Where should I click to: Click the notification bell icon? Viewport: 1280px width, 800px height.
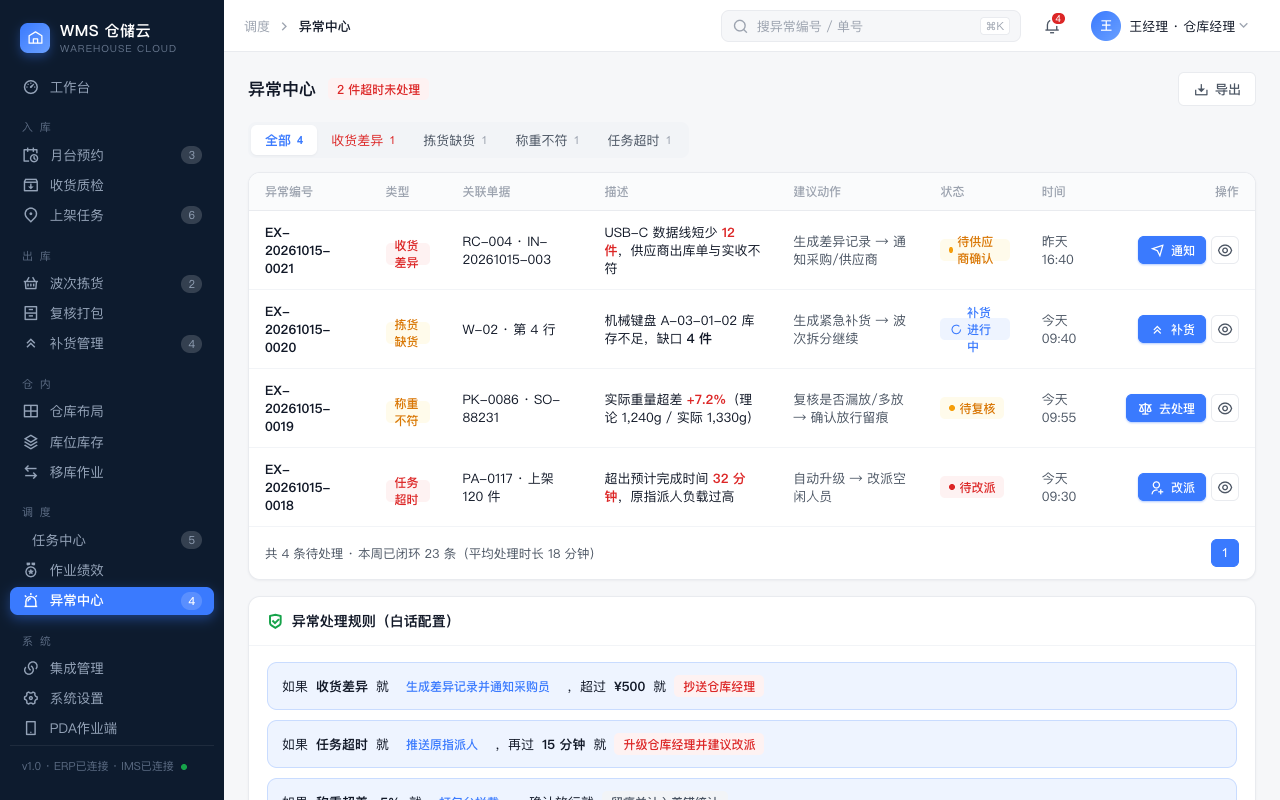point(1052,26)
